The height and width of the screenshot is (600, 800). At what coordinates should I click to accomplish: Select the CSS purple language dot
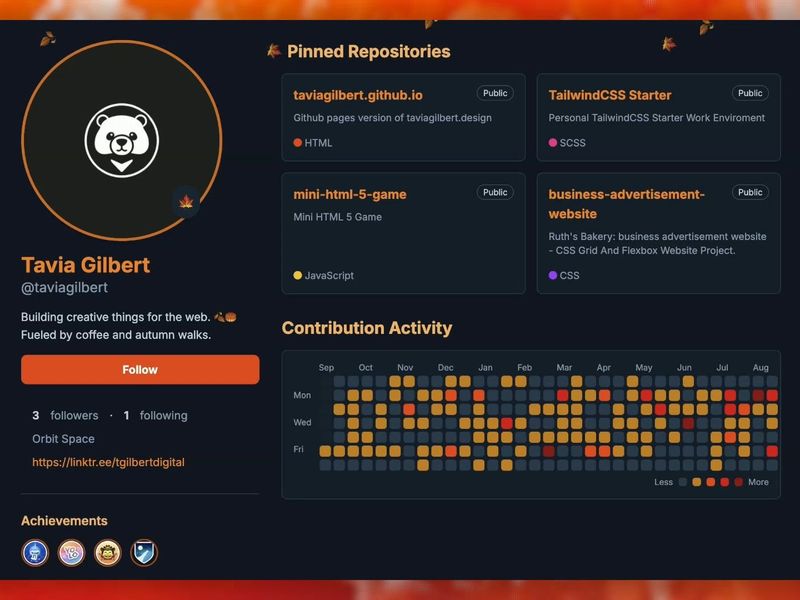553,276
